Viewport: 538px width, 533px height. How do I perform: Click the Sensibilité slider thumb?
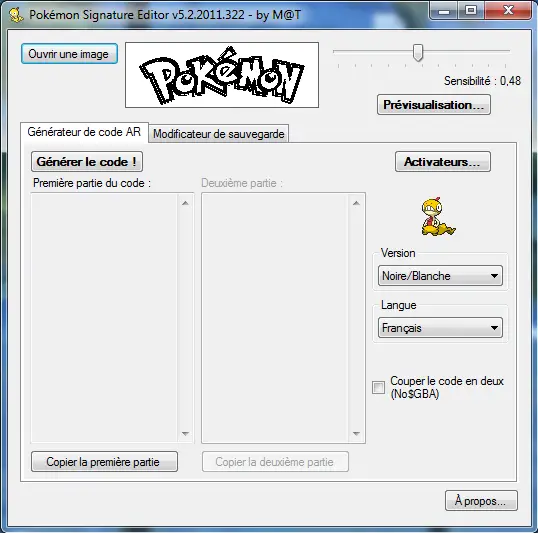pos(418,53)
